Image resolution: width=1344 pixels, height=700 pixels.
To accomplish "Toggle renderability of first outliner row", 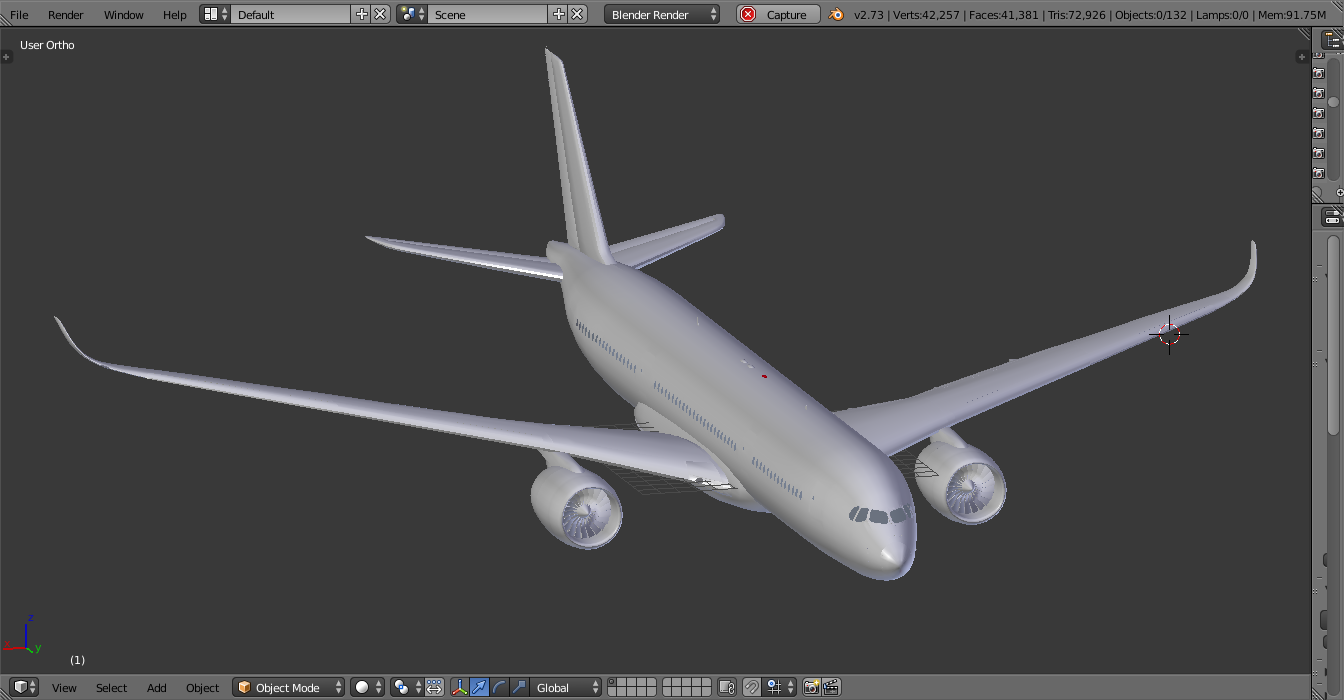I will 1318,54.
